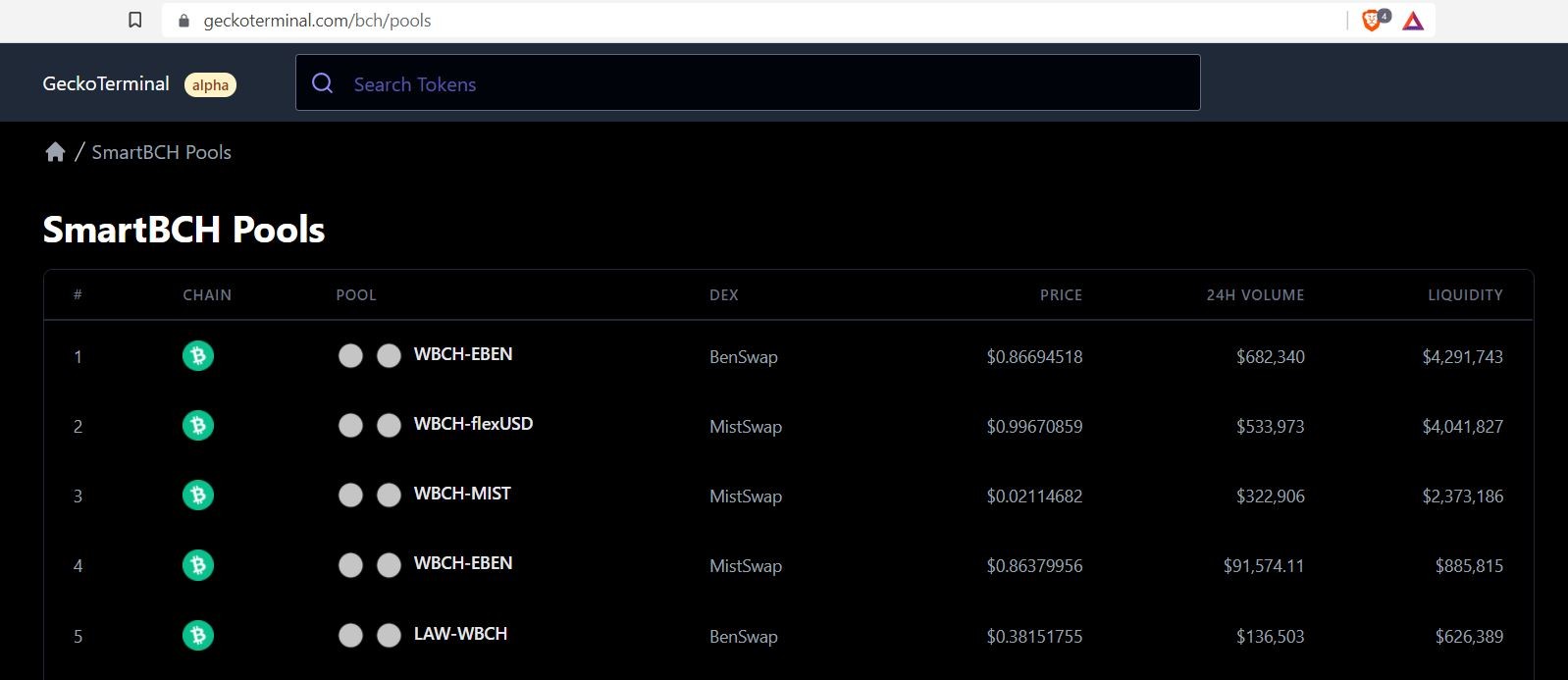Click the liquidity value $626,389
The width and height of the screenshot is (1568, 680).
pos(1469,637)
